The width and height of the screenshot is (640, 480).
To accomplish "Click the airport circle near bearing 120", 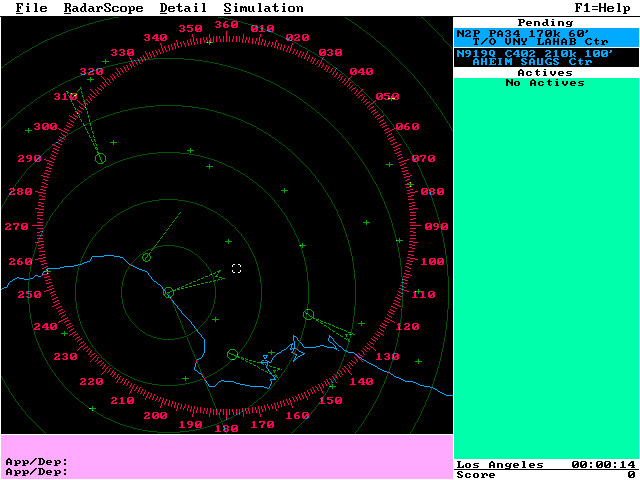I will [309, 315].
